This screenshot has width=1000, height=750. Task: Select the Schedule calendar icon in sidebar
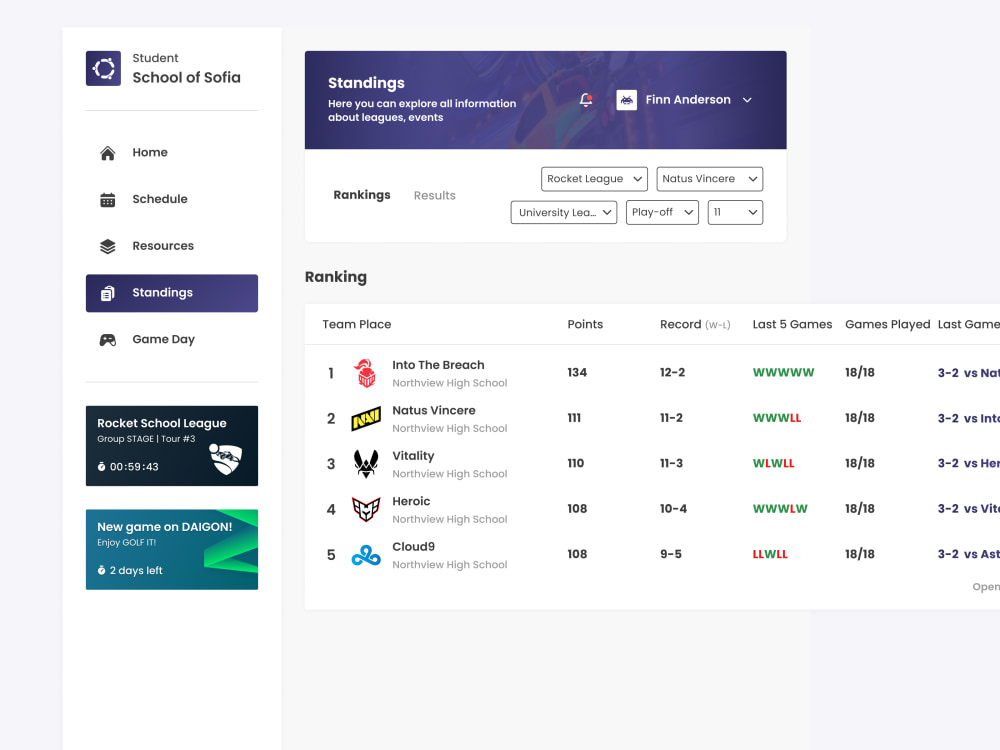[107, 199]
